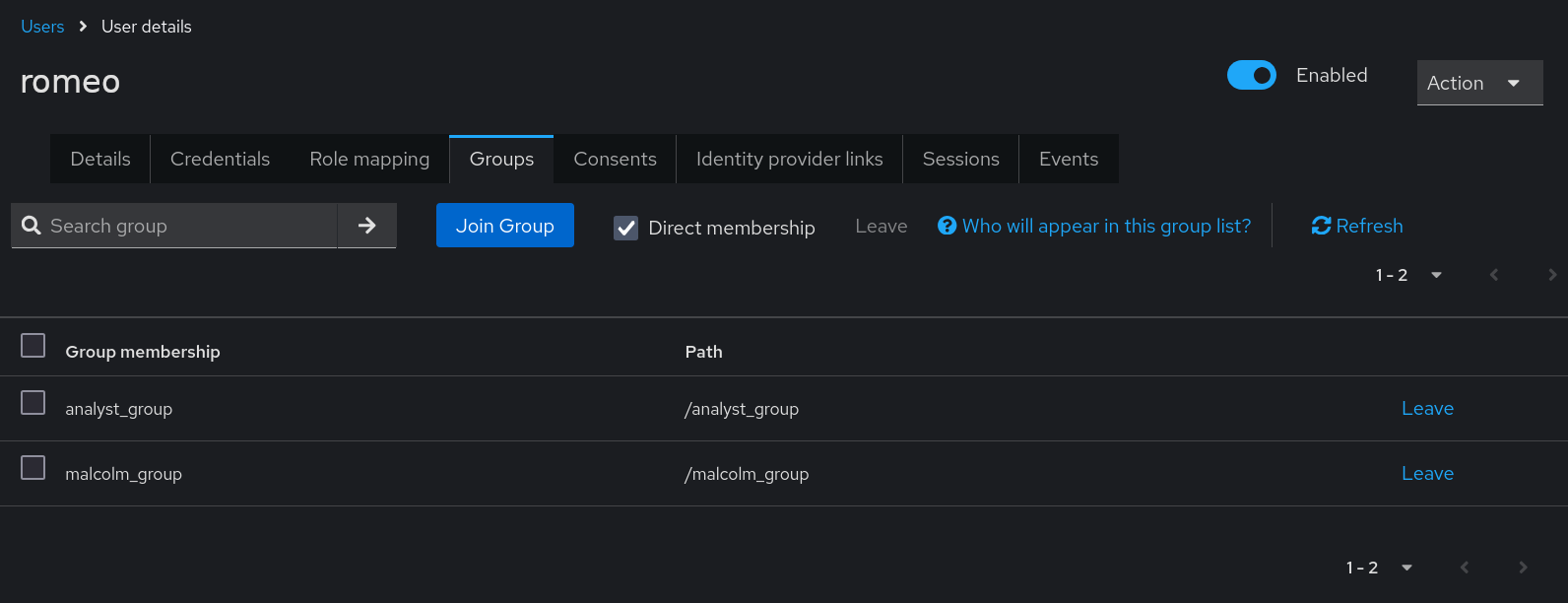This screenshot has height=603, width=1568.
Task: Click the magnifying glass search icon
Action: coord(32,226)
